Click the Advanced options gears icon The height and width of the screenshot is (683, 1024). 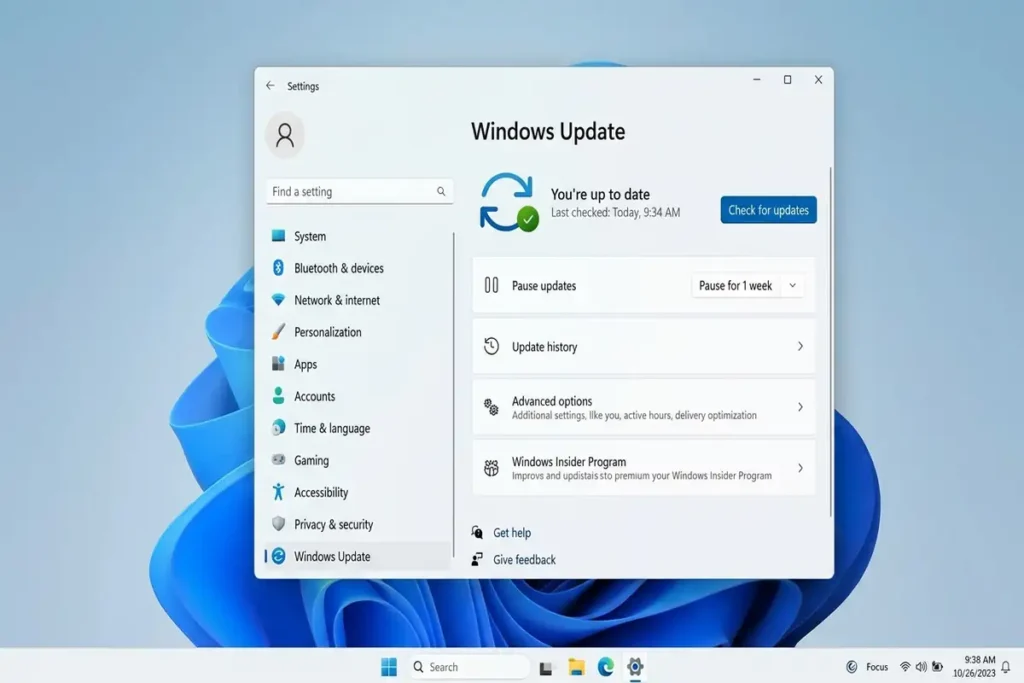(491, 407)
